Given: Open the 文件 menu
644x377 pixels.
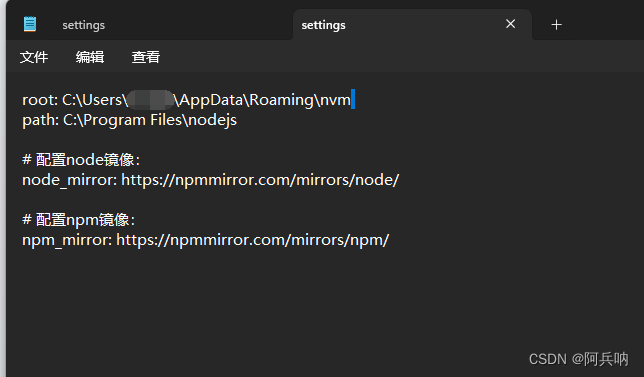Looking at the screenshot, I should click(x=34, y=57).
